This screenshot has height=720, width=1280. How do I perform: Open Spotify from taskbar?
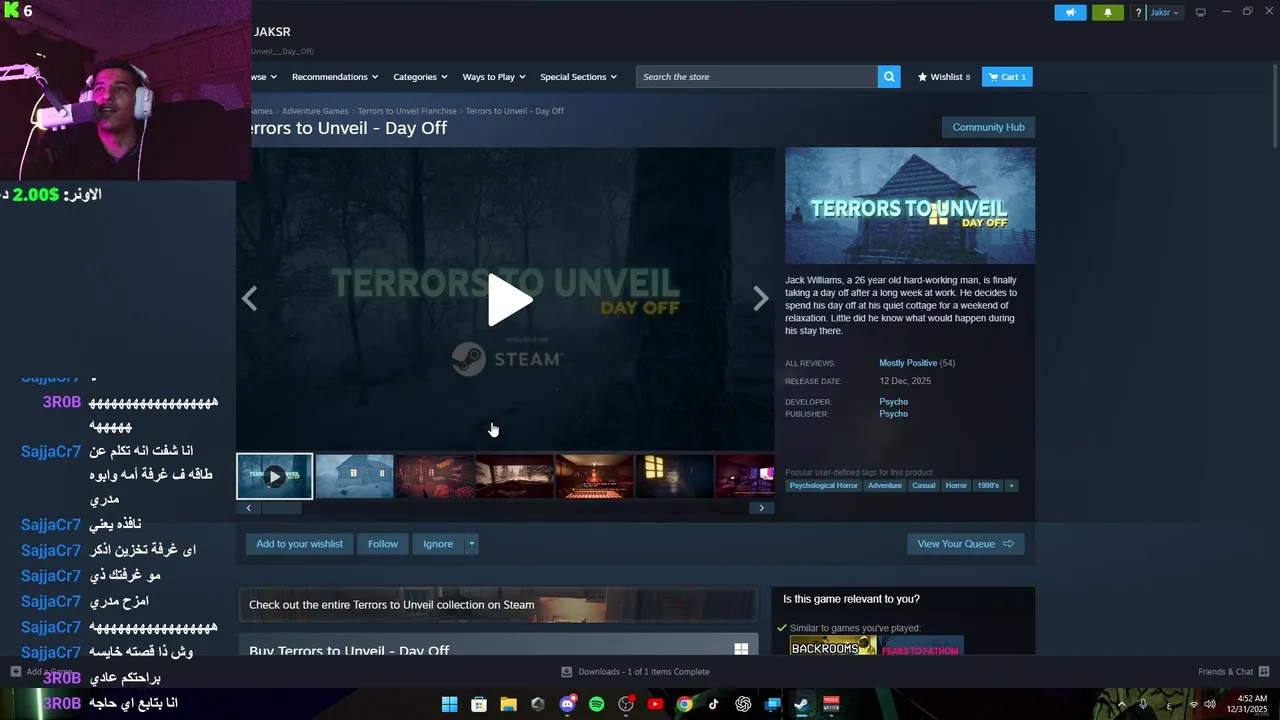[596, 704]
